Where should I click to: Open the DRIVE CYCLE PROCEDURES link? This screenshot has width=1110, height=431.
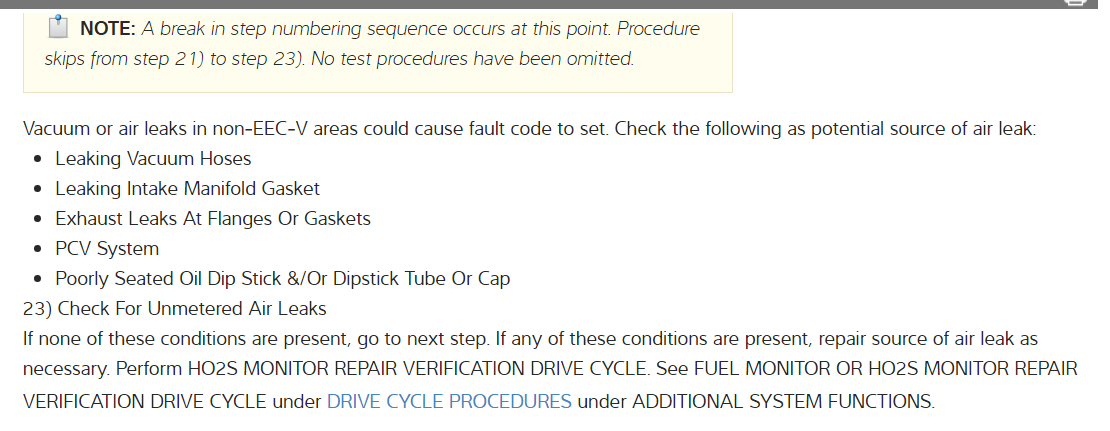449,402
